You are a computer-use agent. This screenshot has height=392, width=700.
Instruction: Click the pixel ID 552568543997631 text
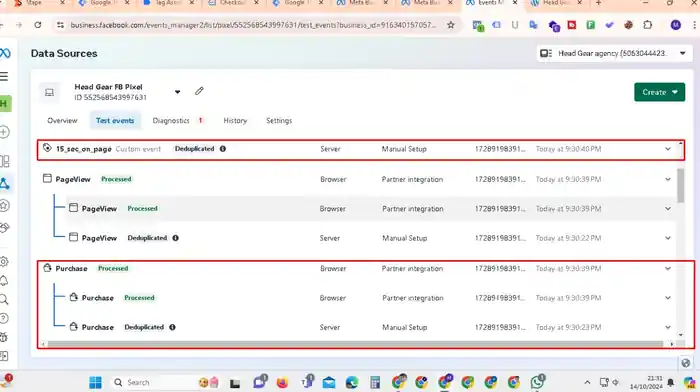point(110,97)
